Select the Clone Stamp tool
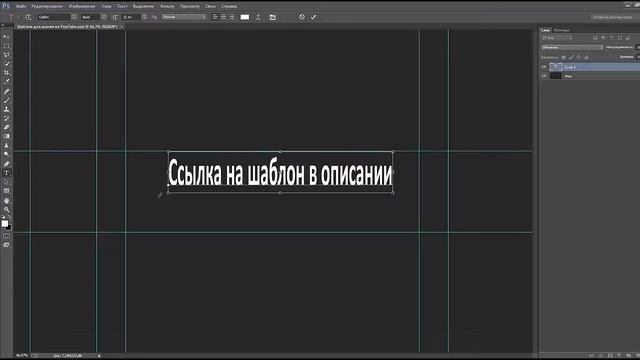Viewport: 640px width, 360px height. tap(6, 109)
